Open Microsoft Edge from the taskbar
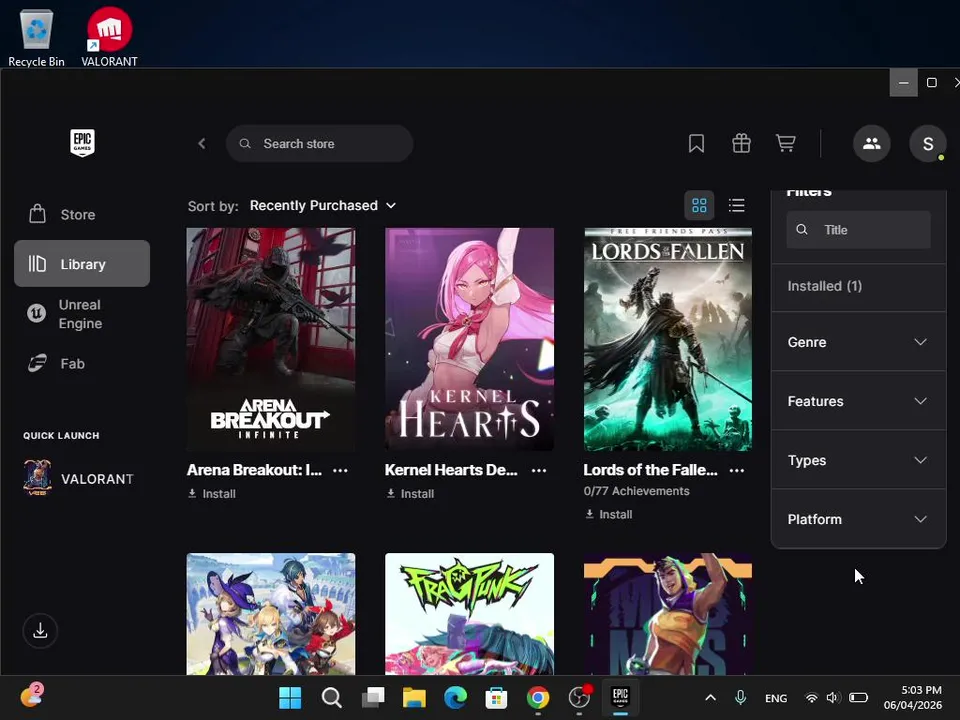Screen dimensions: 960x720 tap(455, 697)
